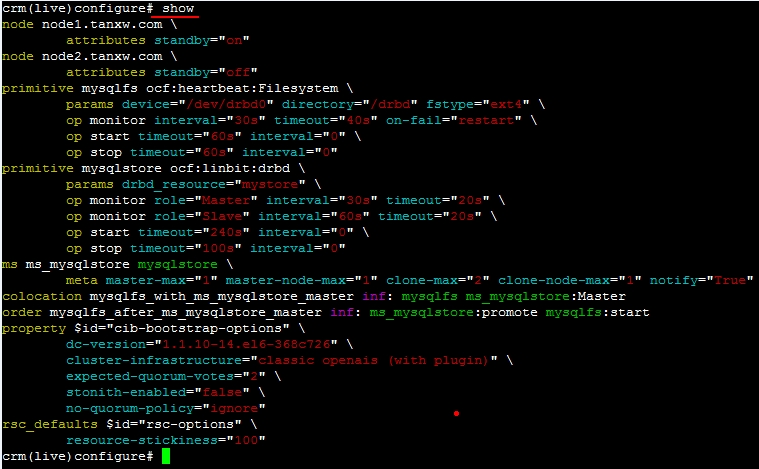Image resolution: width=759 pixels, height=469 pixels.
Task: Click the stonith-enabled="false" property
Action: click(x=158, y=392)
